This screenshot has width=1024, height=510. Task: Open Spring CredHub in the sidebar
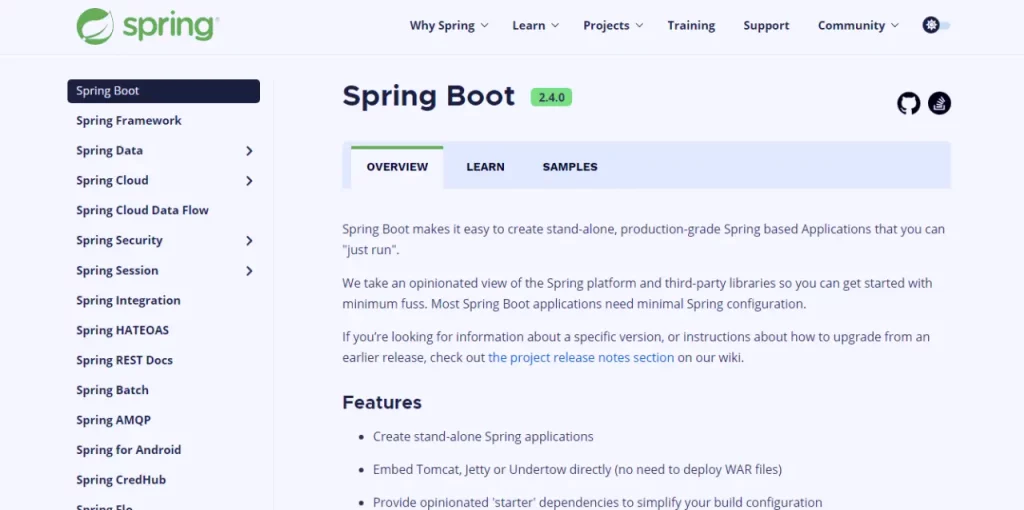[121, 480]
